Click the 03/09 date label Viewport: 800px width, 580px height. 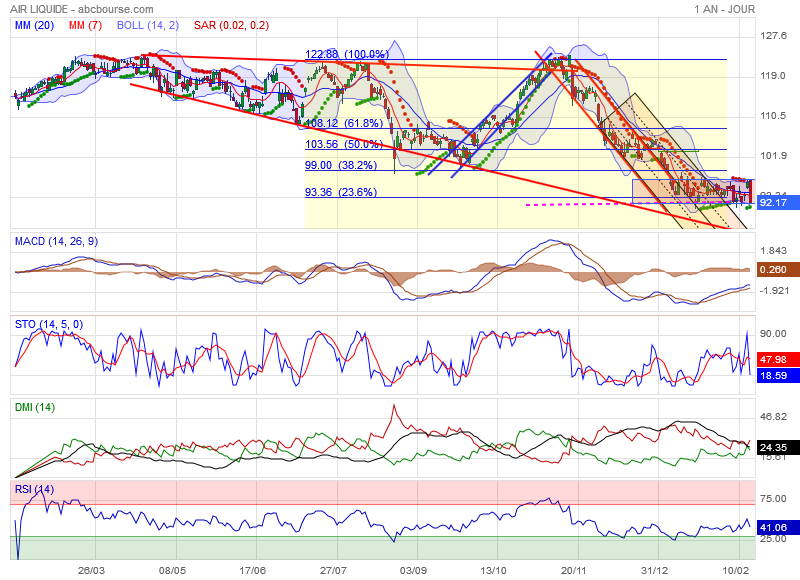tap(413, 571)
